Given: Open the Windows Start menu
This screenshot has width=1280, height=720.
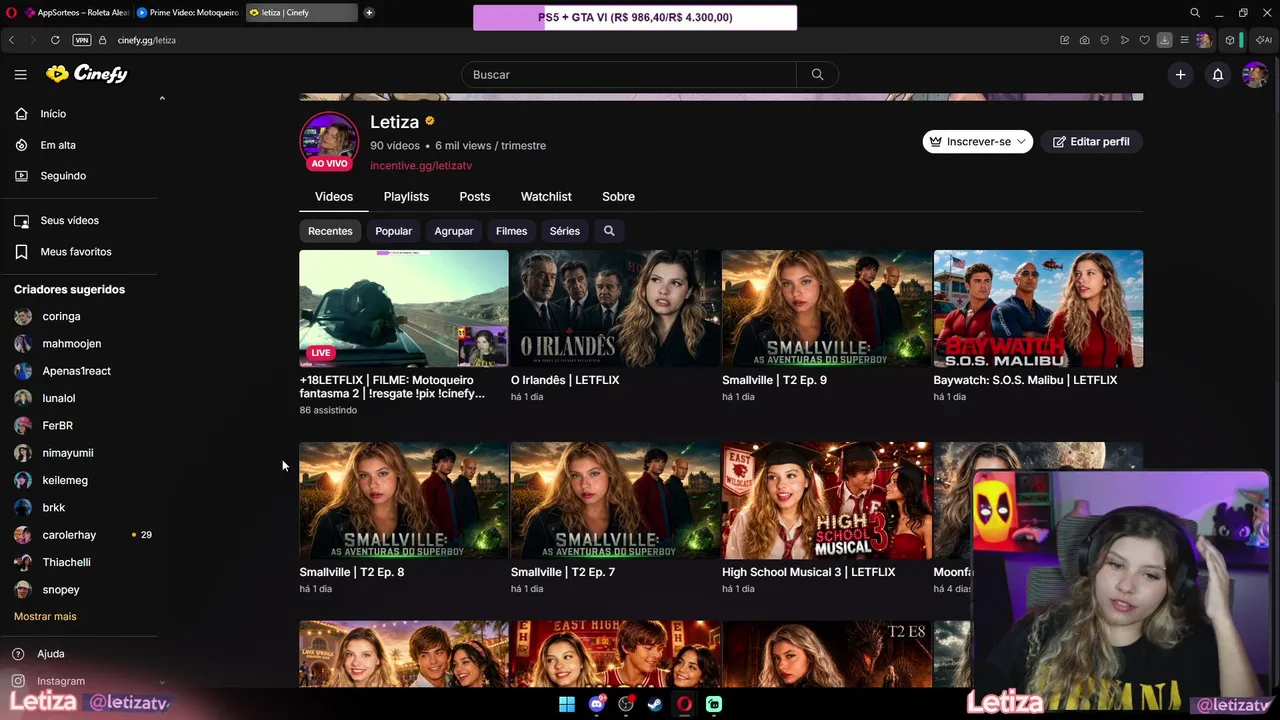Looking at the screenshot, I should coord(567,704).
